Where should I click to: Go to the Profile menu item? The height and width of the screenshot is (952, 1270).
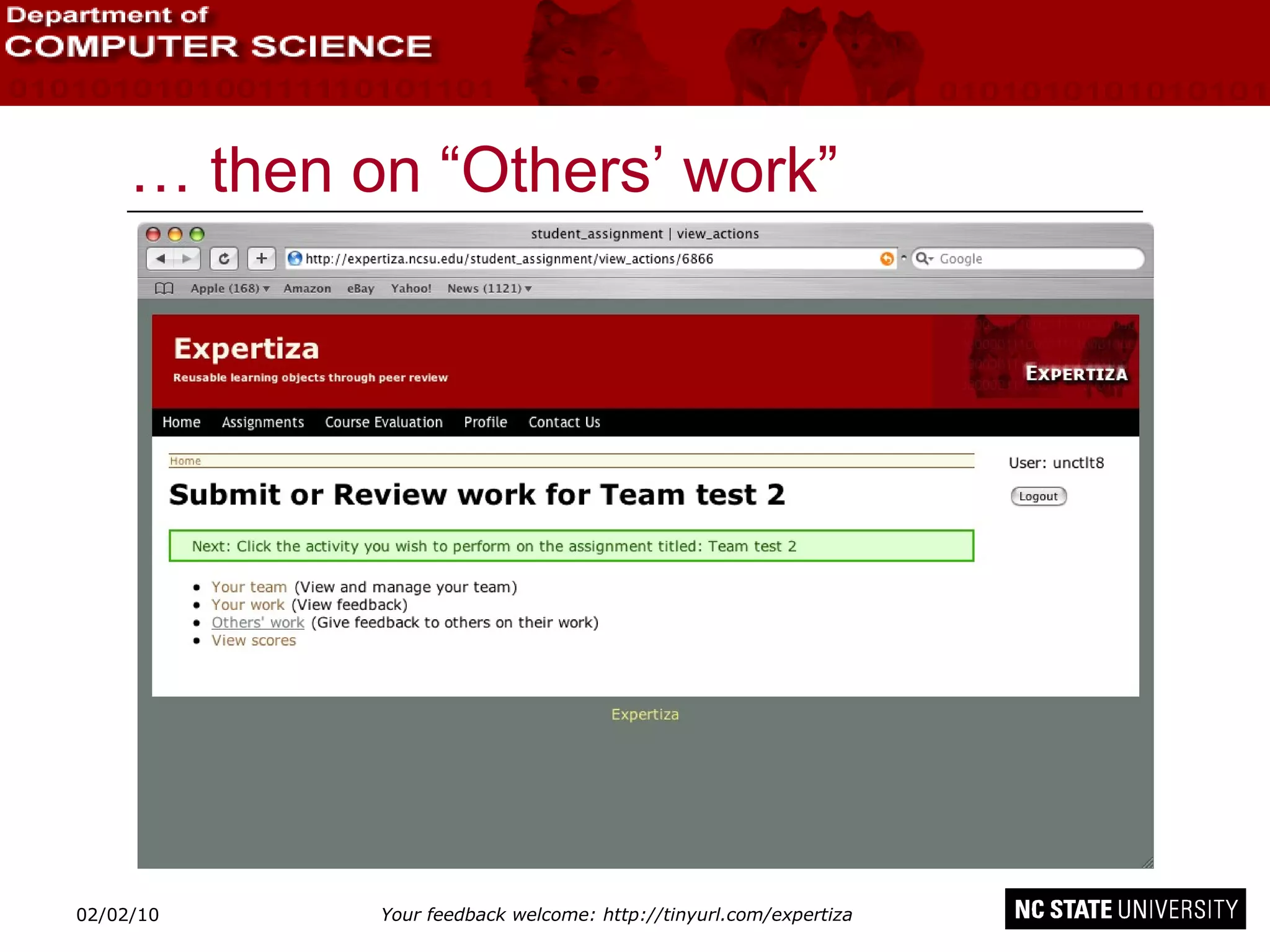486,422
